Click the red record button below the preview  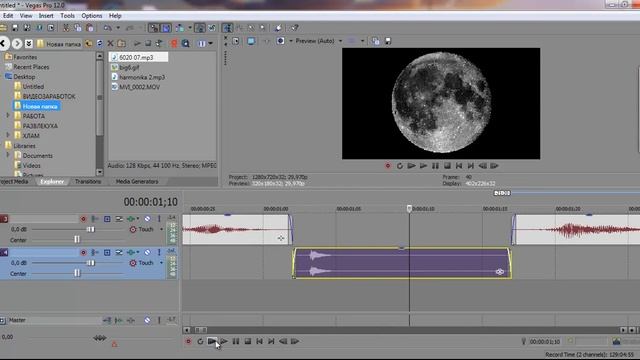click(x=388, y=166)
